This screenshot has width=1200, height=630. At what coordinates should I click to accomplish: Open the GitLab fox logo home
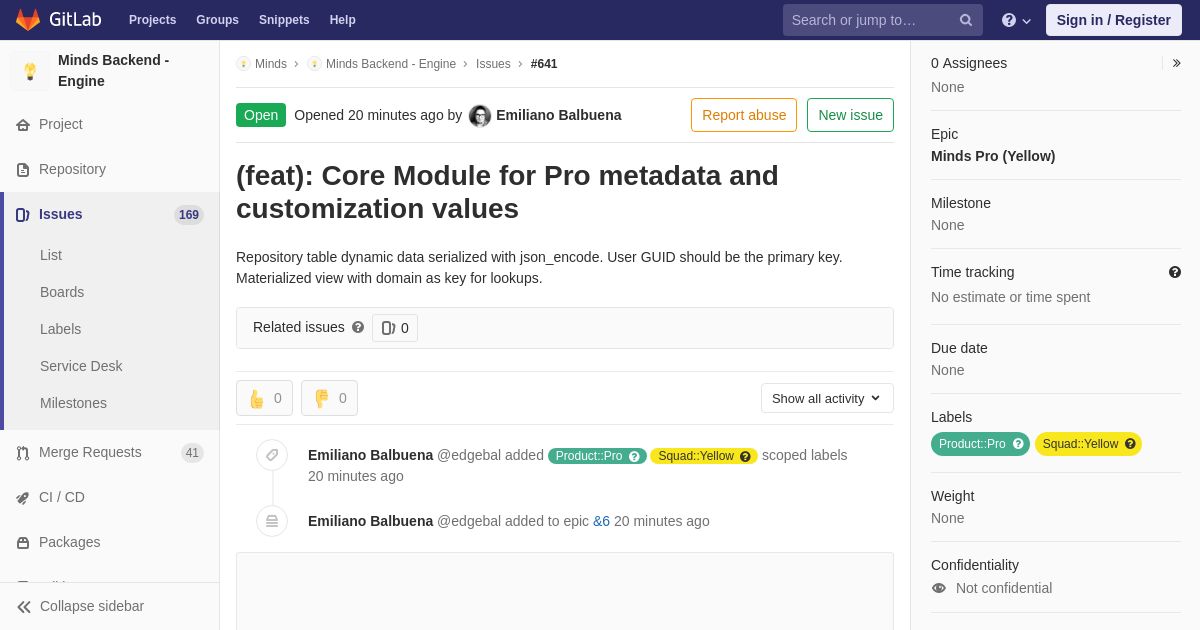tap(28, 20)
